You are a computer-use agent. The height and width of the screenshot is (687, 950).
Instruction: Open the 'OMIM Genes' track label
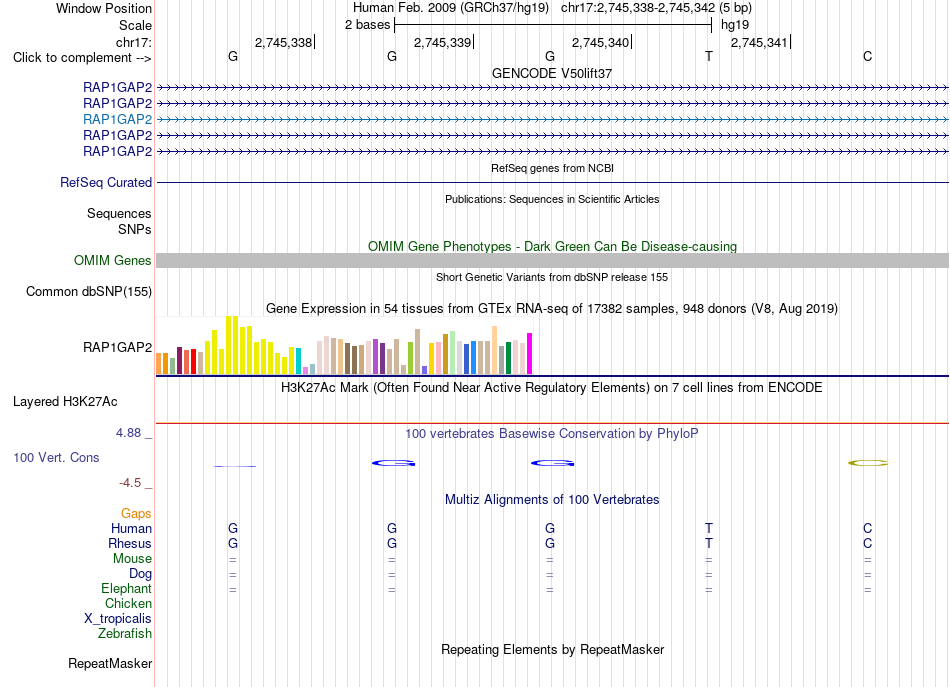click(x=113, y=261)
